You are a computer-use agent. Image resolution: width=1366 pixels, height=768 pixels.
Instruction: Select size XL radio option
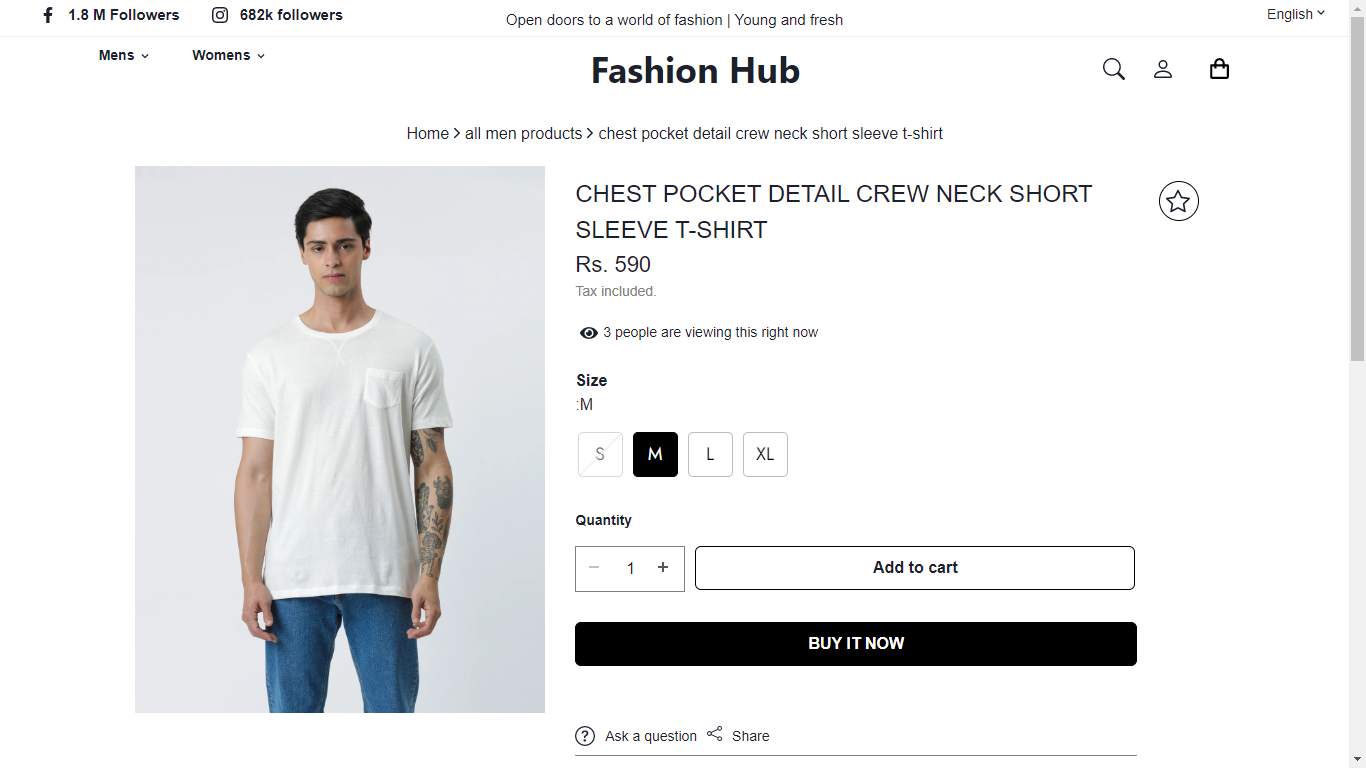point(765,454)
